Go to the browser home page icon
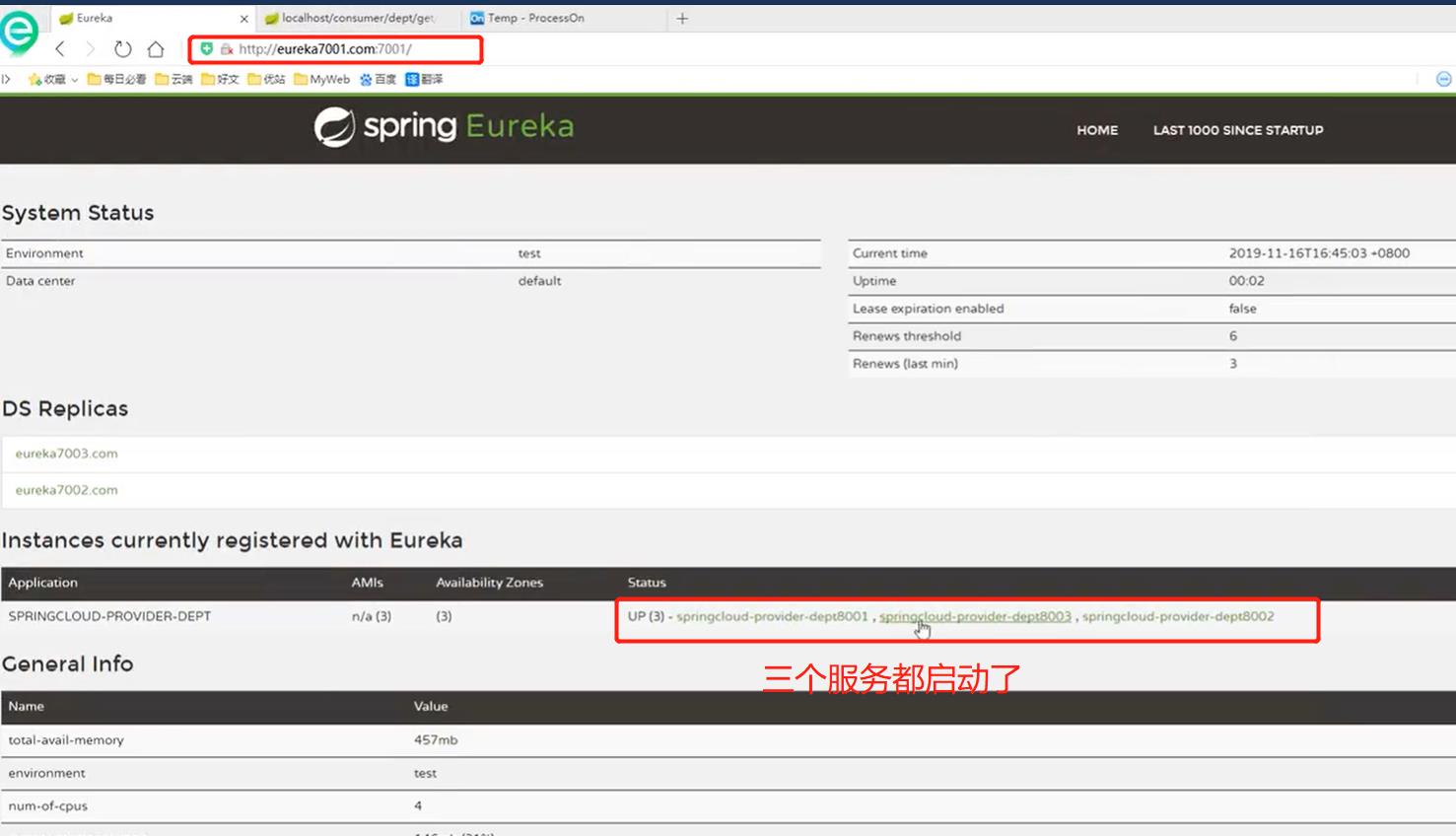This screenshot has height=836, width=1456. tap(156, 48)
